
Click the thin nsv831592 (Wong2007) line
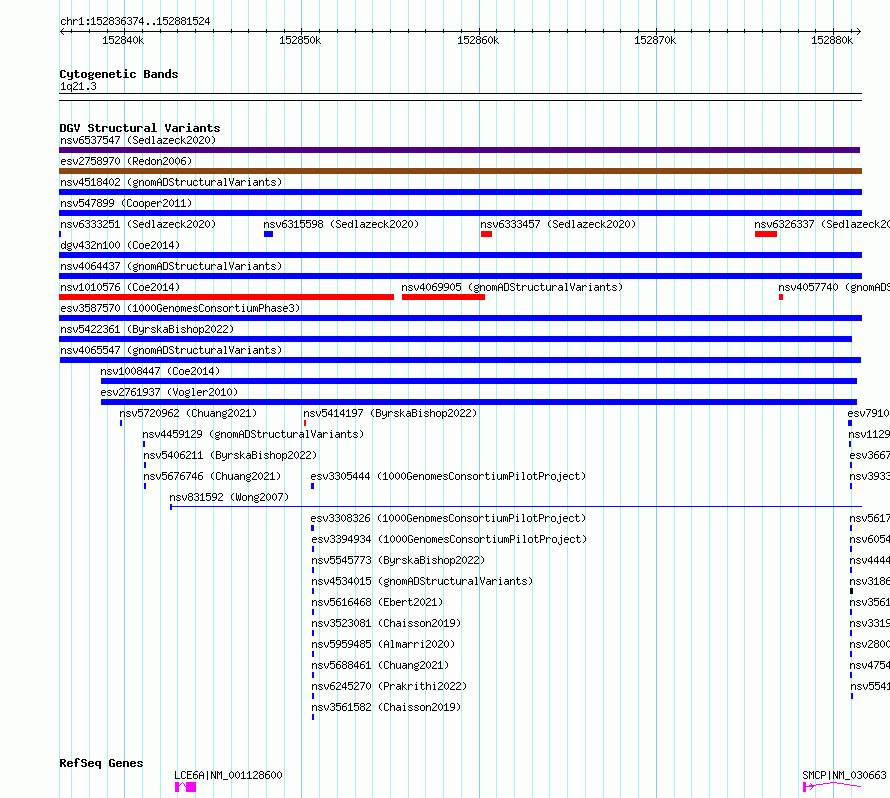pos(516,506)
